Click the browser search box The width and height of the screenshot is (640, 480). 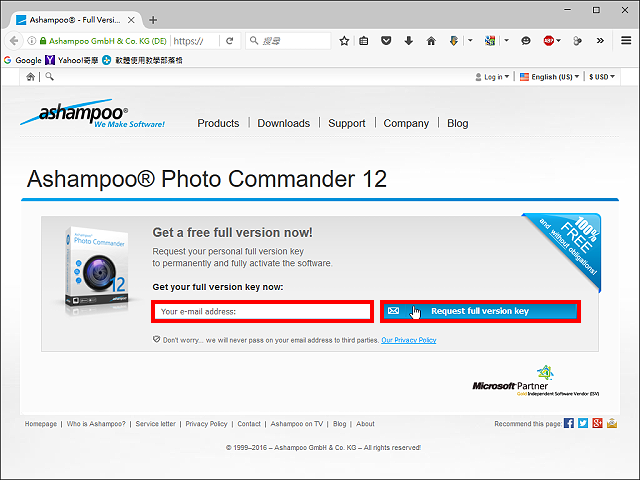click(x=288, y=41)
